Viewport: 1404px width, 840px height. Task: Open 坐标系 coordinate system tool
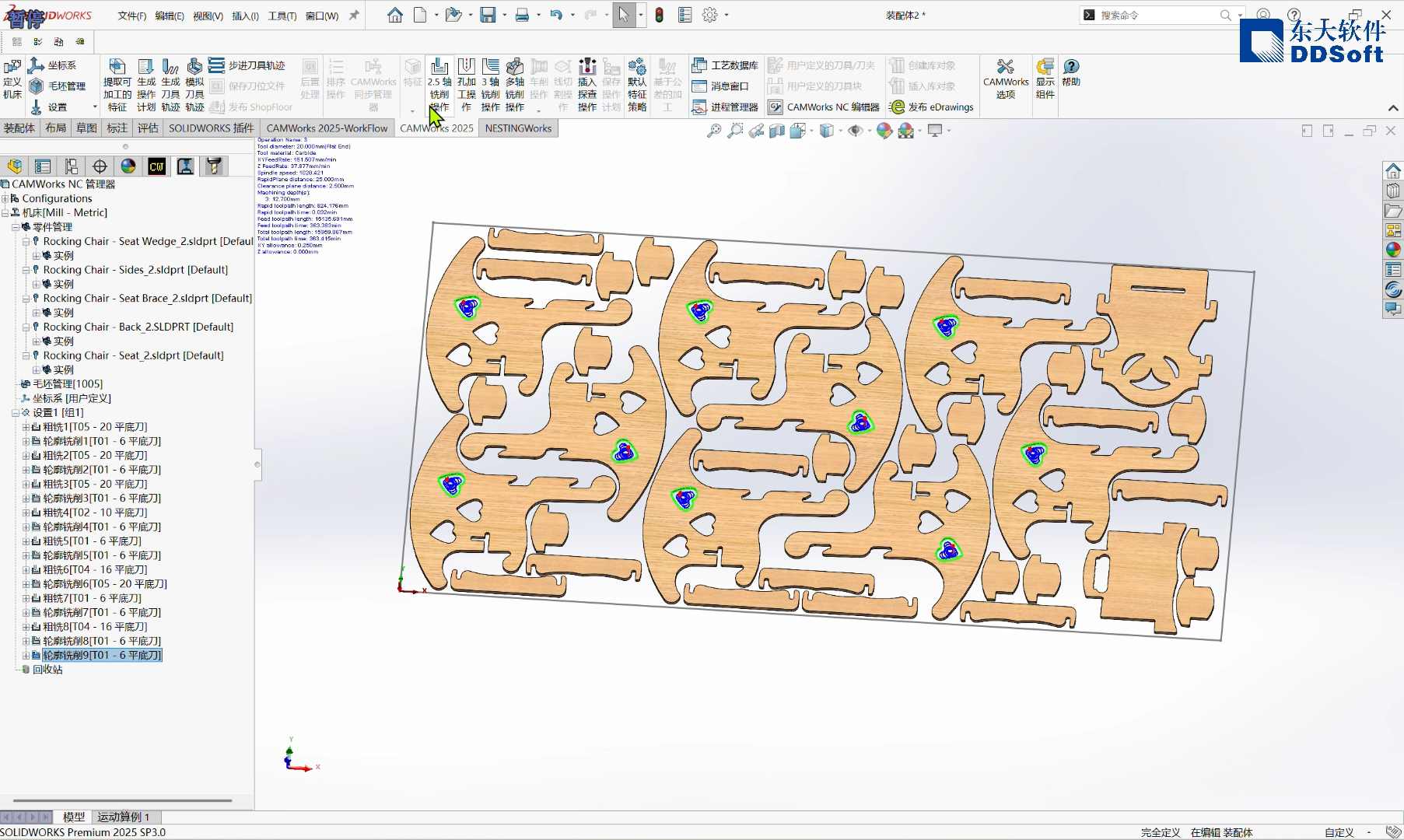pyautogui.click(x=53, y=65)
